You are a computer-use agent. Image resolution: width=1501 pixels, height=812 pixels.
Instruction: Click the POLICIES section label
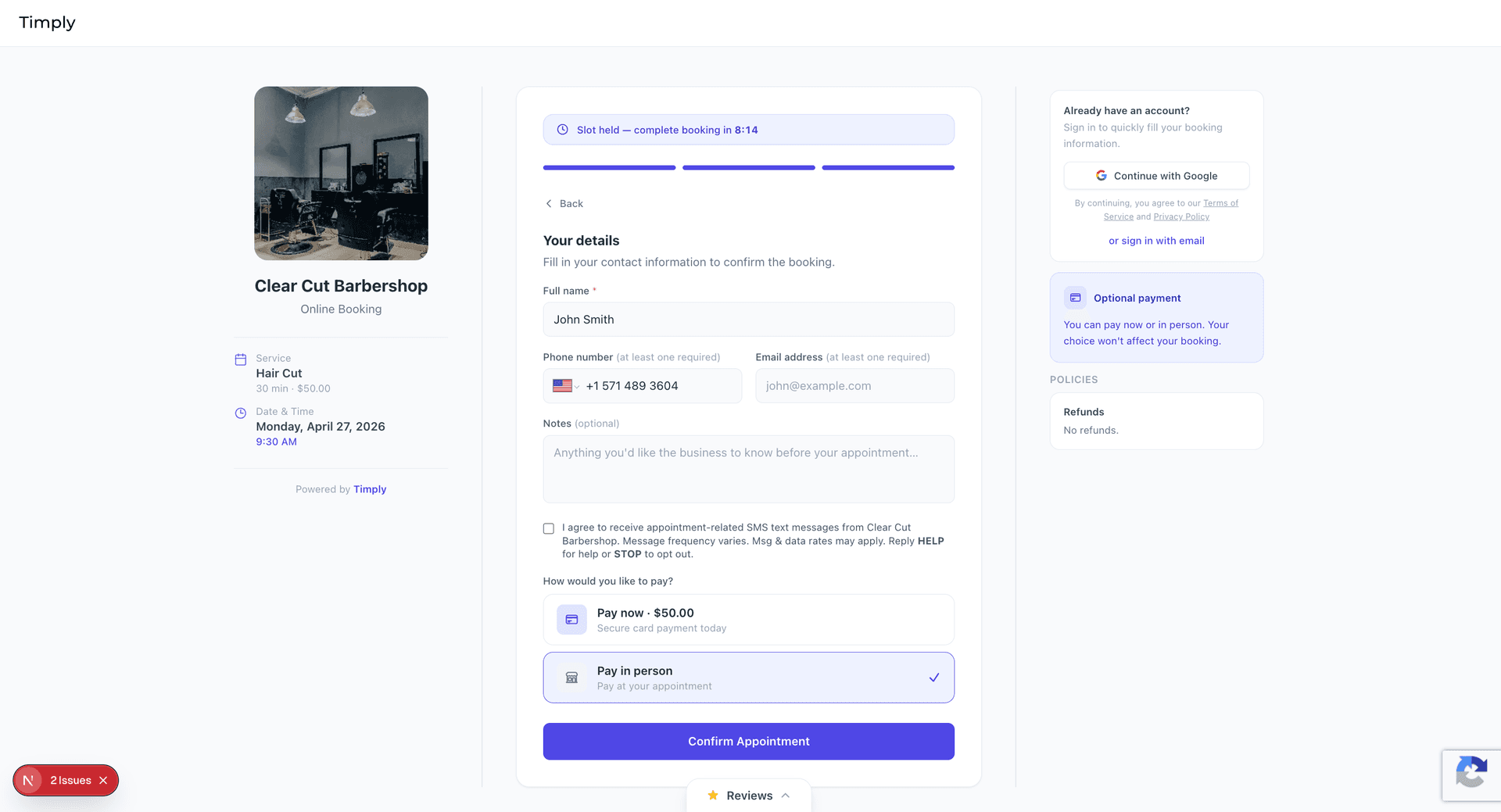[x=1073, y=380]
